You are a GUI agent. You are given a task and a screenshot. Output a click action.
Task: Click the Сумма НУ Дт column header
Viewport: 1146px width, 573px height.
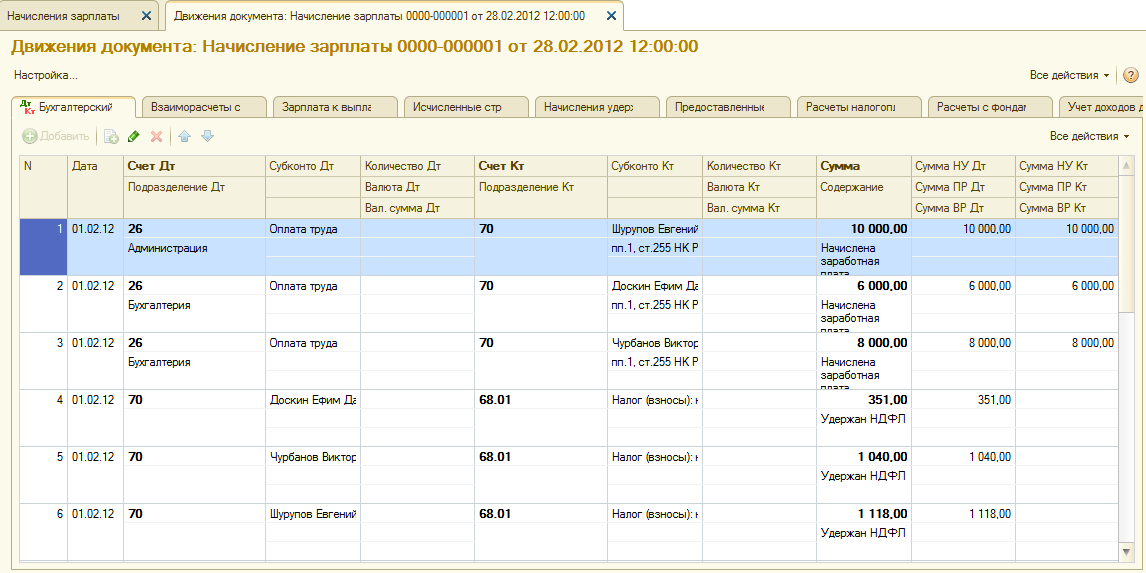(963, 167)
